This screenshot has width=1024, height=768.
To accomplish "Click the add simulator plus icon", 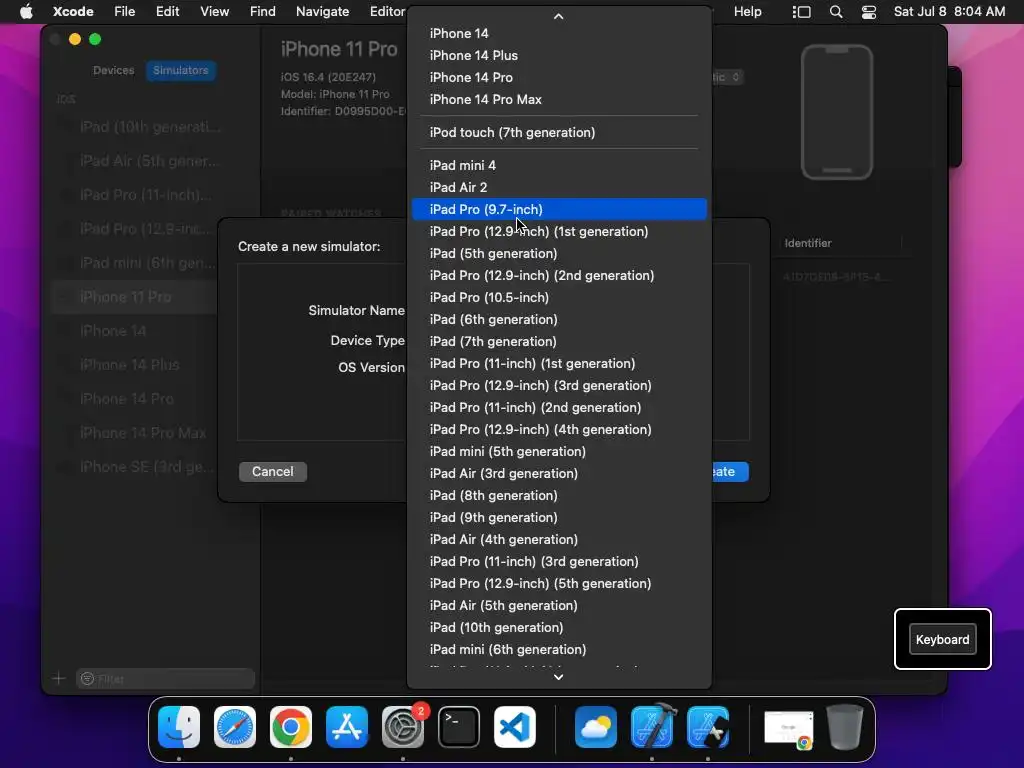I will [x=59, y=679].
